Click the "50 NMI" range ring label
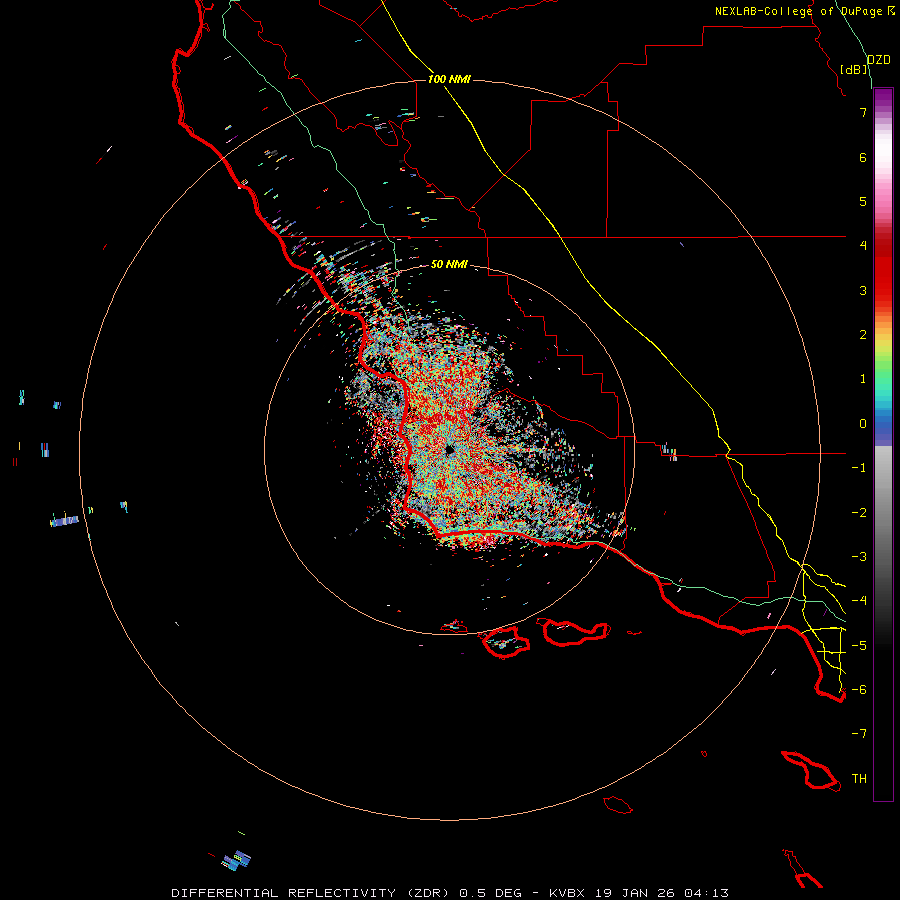Image resolution: width=900 pixels, height=900 pixels. coord(449,265)
